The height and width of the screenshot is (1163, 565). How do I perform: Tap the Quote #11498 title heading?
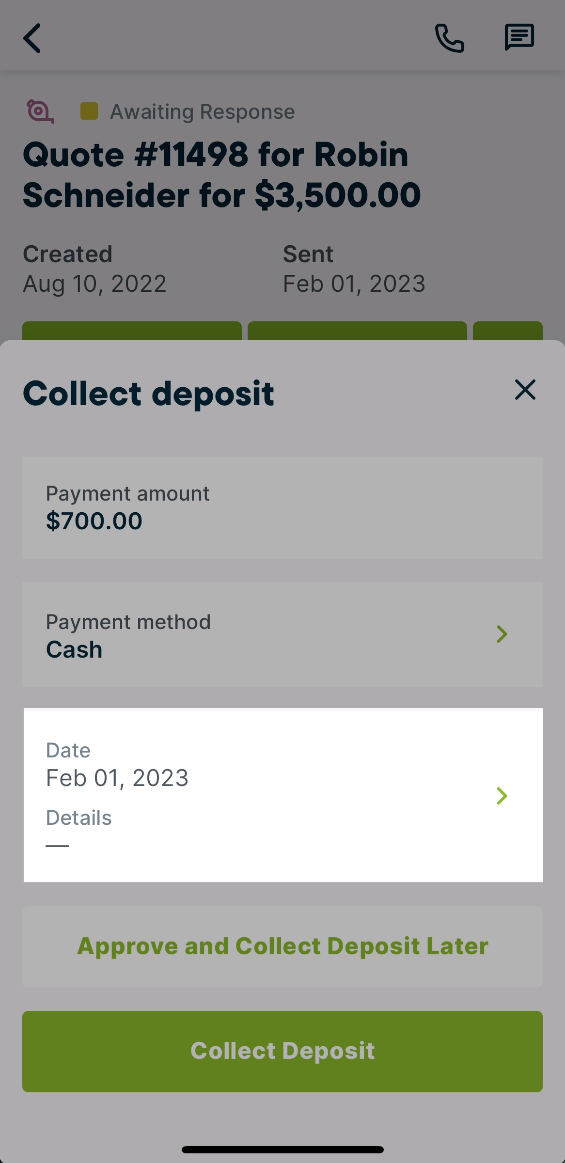222,175
